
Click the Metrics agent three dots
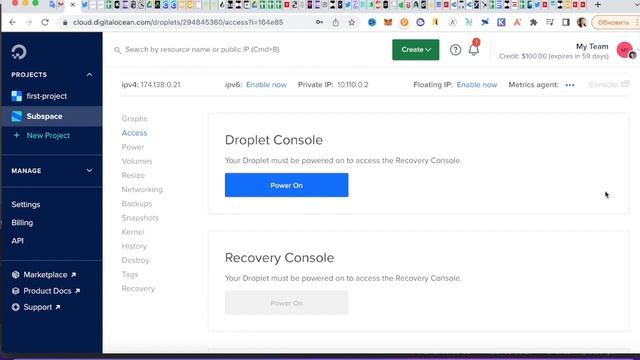pyautogui.click(x=570, y=85)
